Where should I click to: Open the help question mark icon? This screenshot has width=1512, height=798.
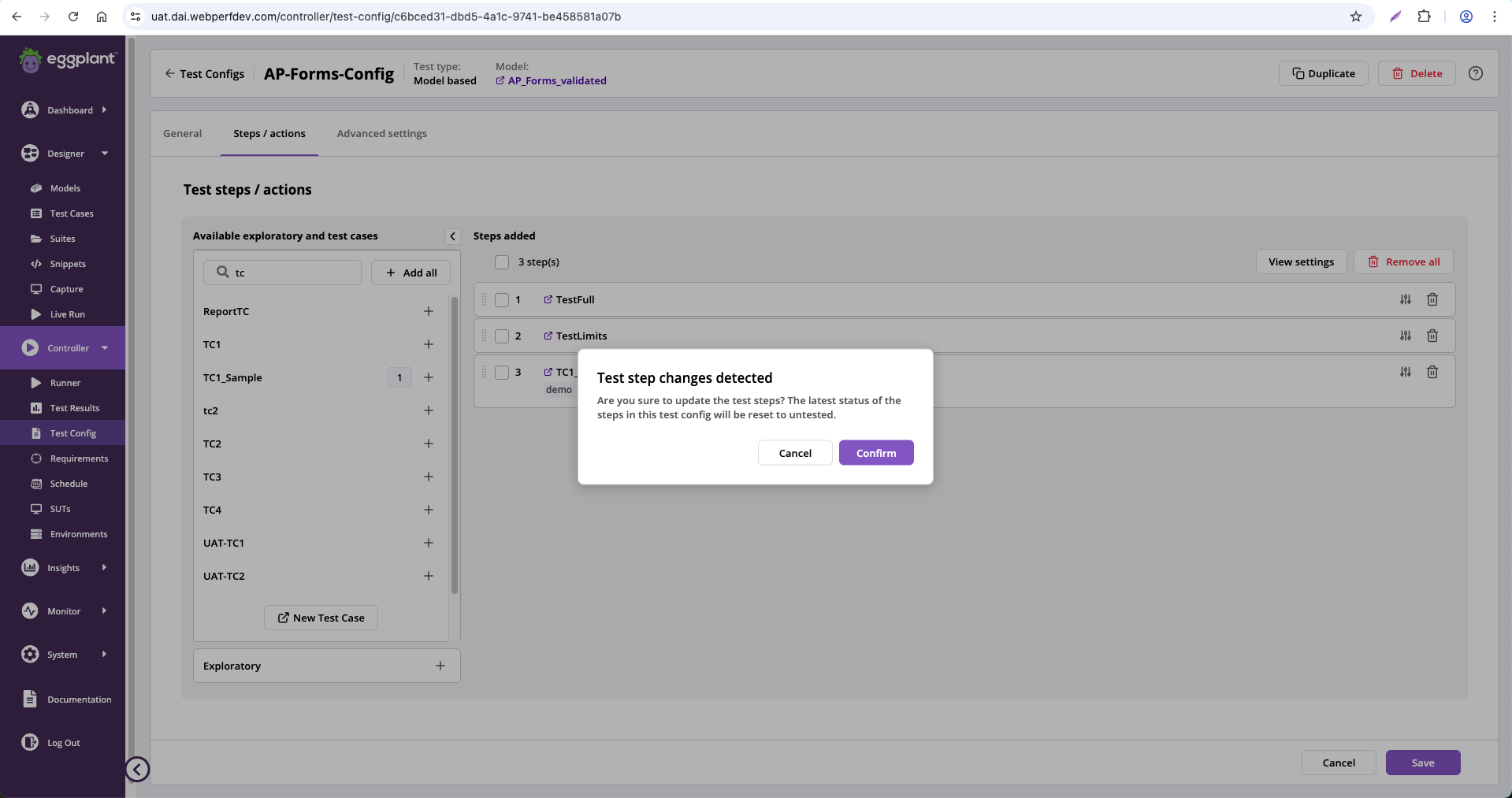(1476, 73)
